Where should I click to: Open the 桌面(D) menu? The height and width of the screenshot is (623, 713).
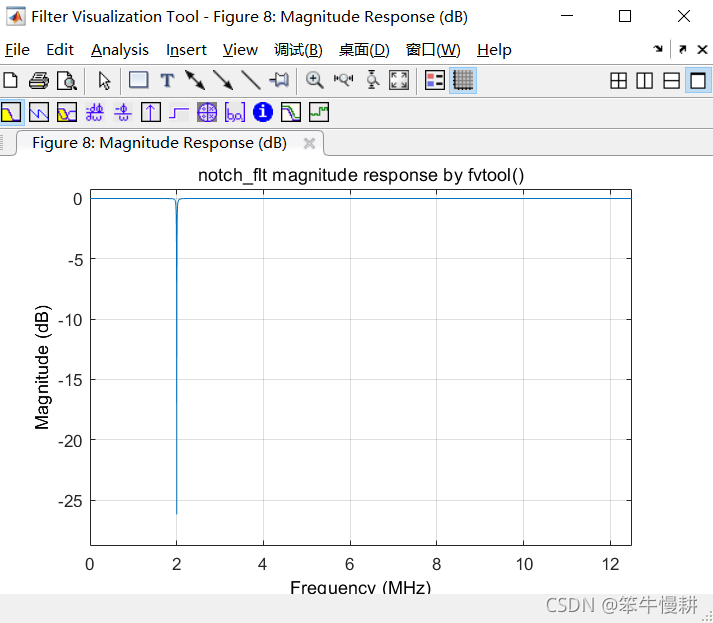(364, 50)
